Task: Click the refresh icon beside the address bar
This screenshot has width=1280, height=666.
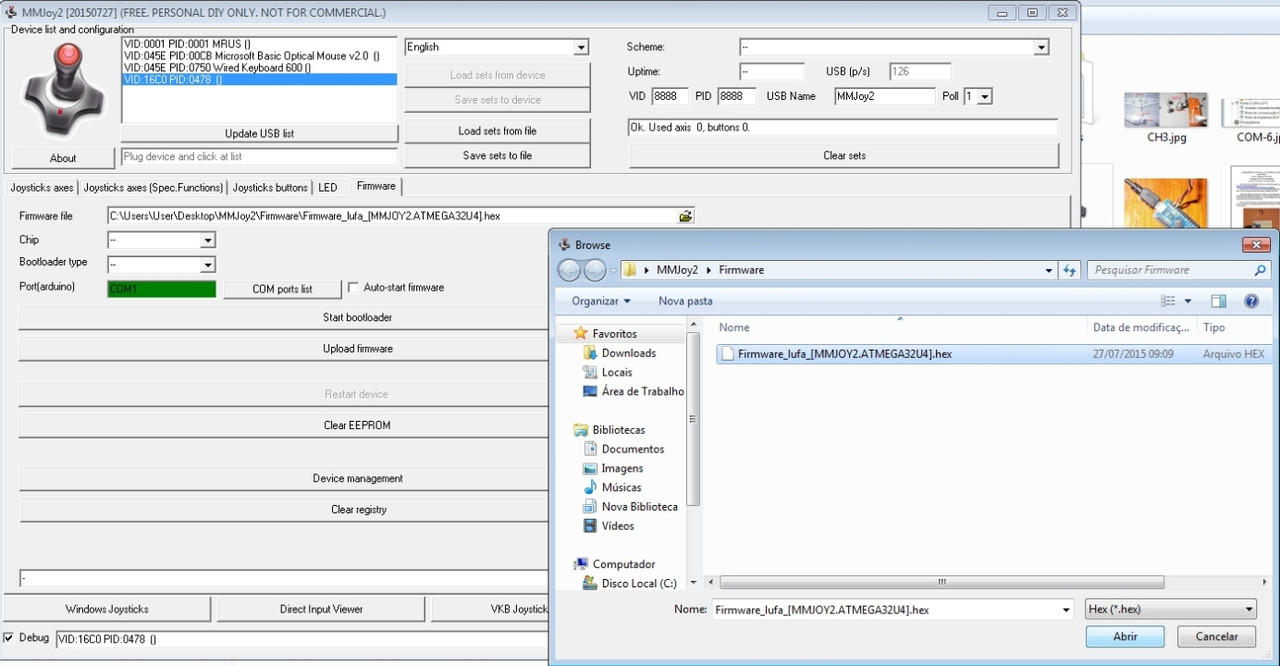Action: pyautogui.click(x=1070, y=270)
